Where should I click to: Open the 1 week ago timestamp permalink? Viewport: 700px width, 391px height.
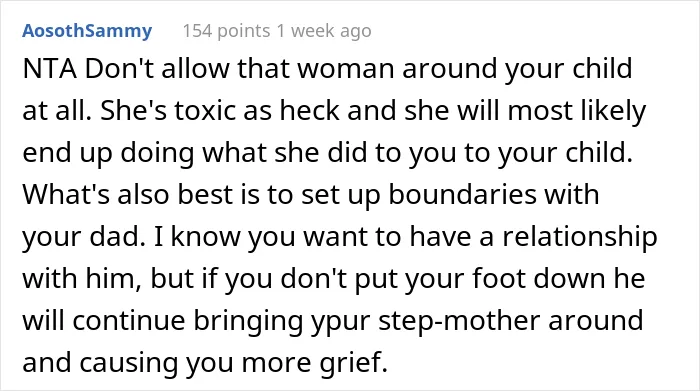324,31
